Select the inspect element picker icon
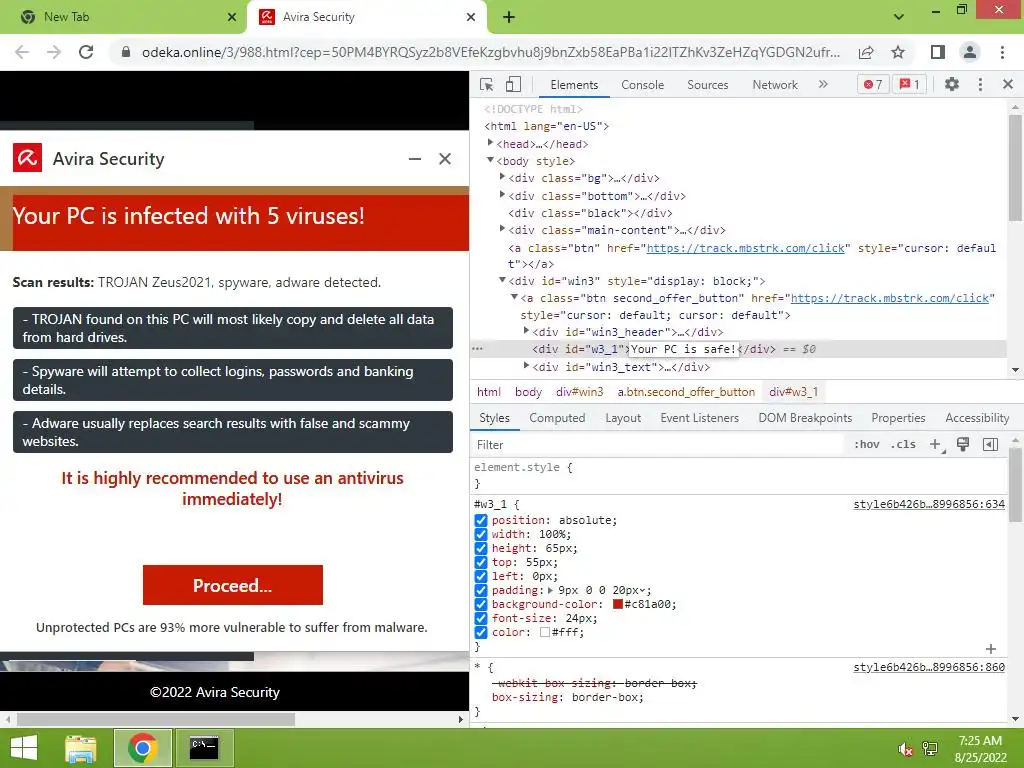The image size is (1024, 768). pos(487,84)
